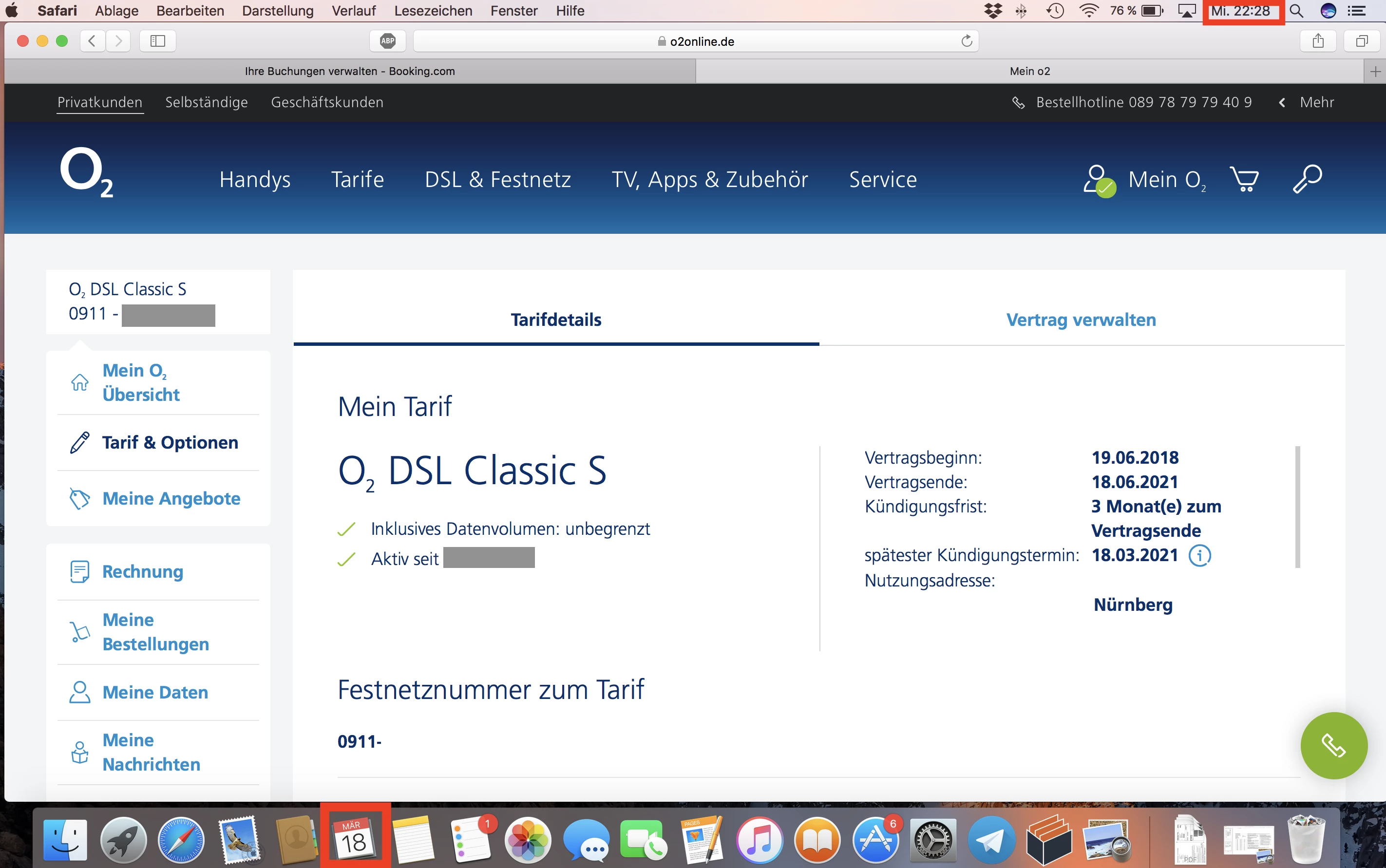Click the AdBlock Plus toolbar icon

point(388,41)
